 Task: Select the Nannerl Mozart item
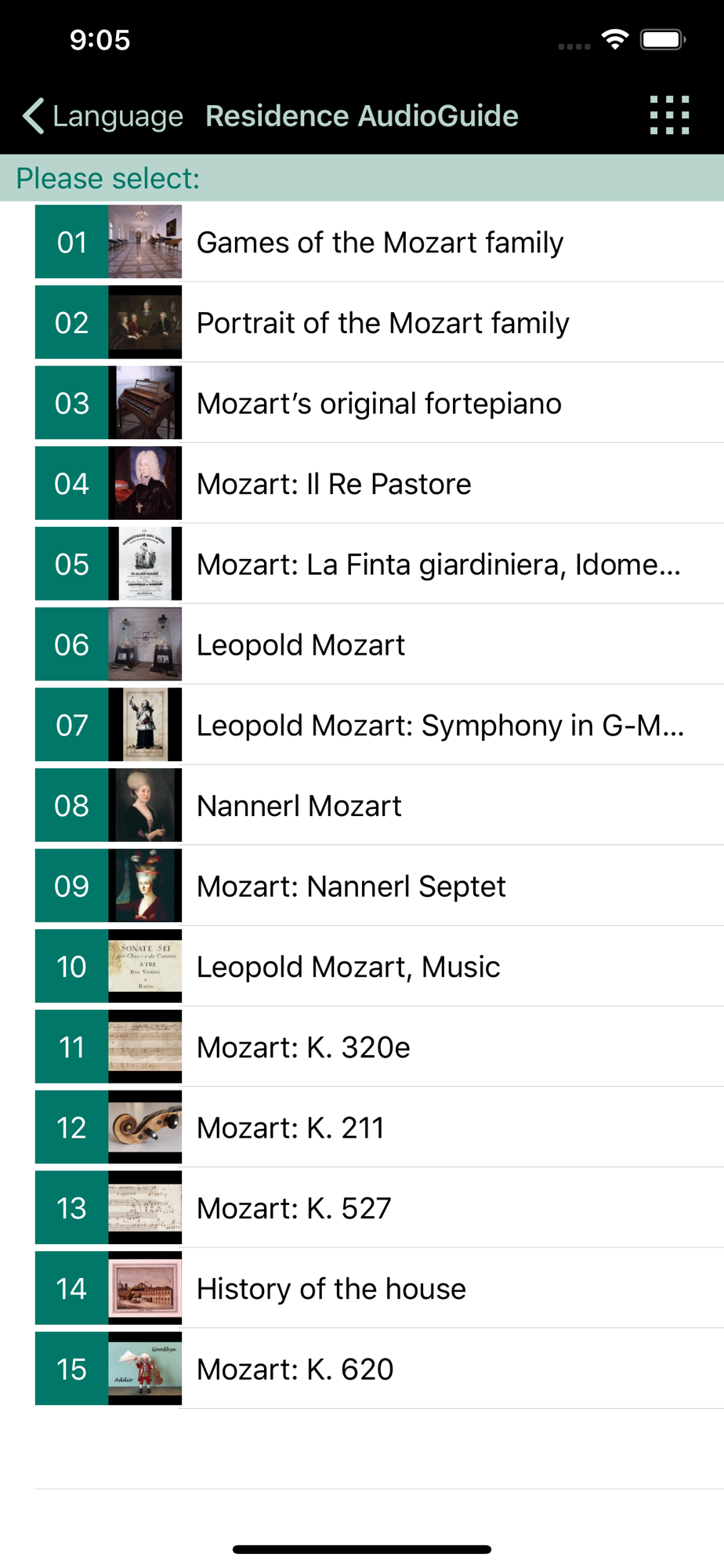click(379, 806)
